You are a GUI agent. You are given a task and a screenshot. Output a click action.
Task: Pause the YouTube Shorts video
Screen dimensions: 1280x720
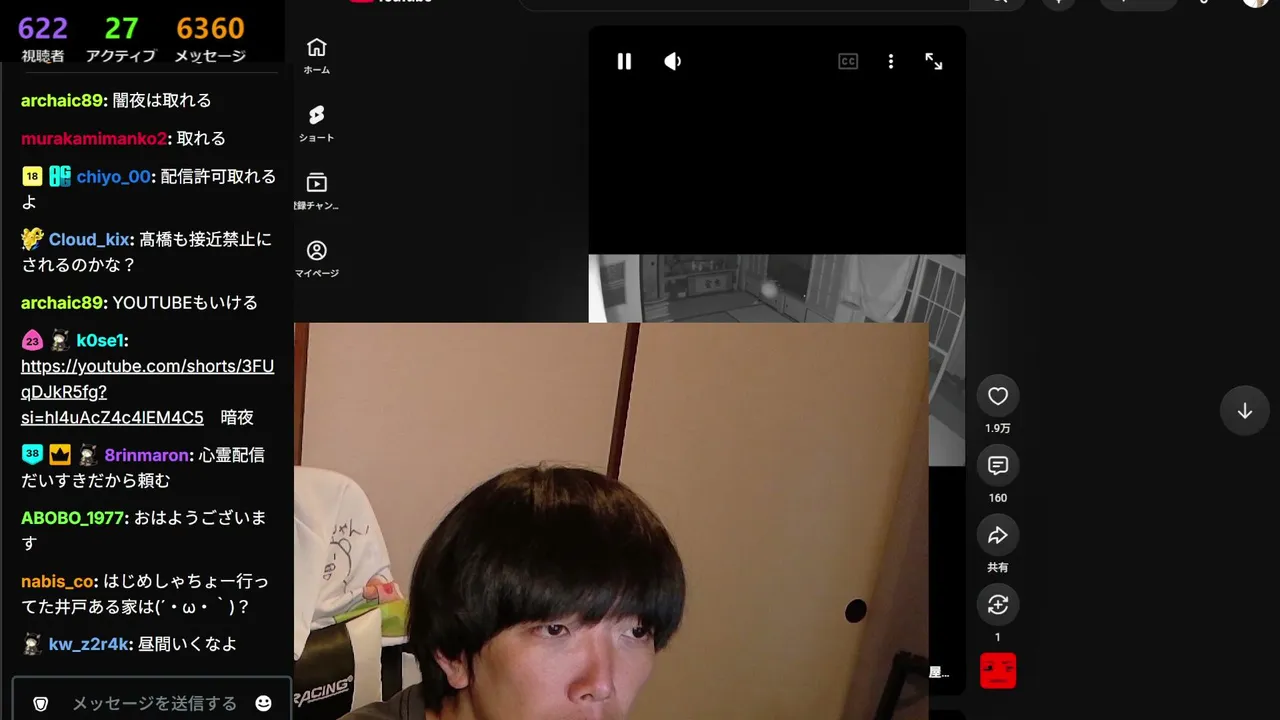[624, 61]
